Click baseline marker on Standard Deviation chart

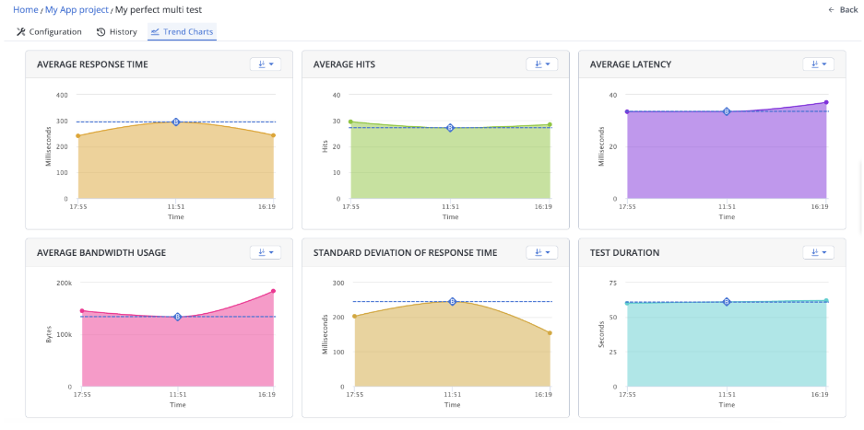[x=452, y=302]
